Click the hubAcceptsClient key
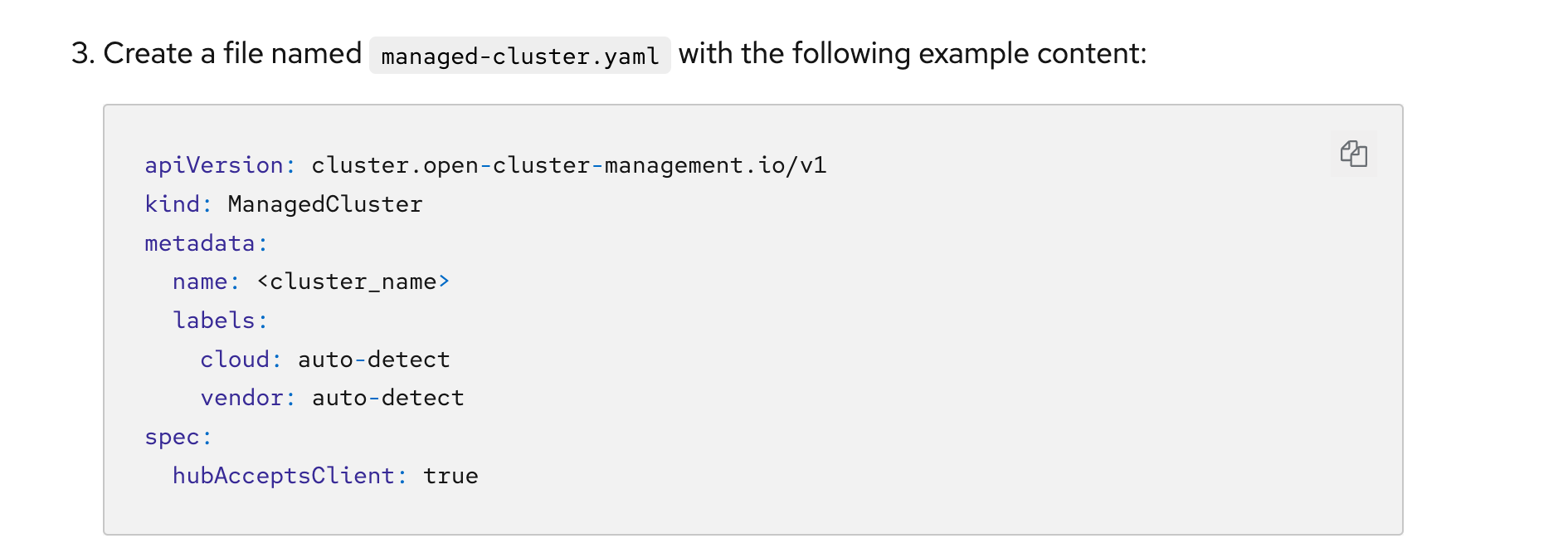This screenshot has height=558, width=1568. [283, 476]
